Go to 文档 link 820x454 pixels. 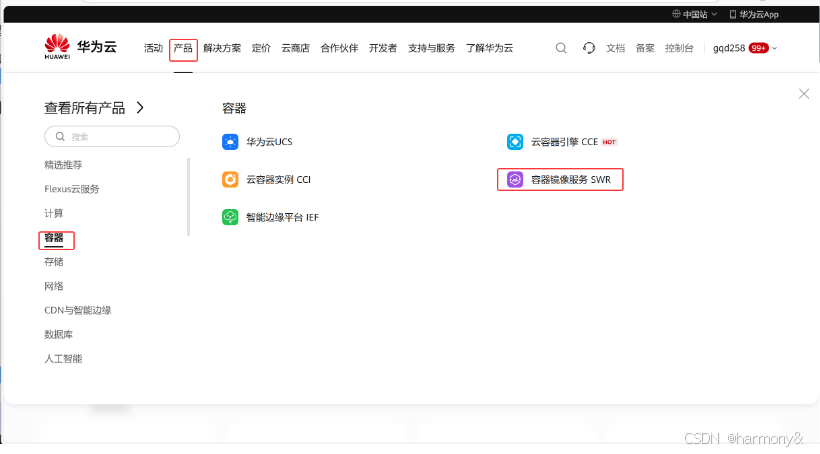click(x=616, y=48)
